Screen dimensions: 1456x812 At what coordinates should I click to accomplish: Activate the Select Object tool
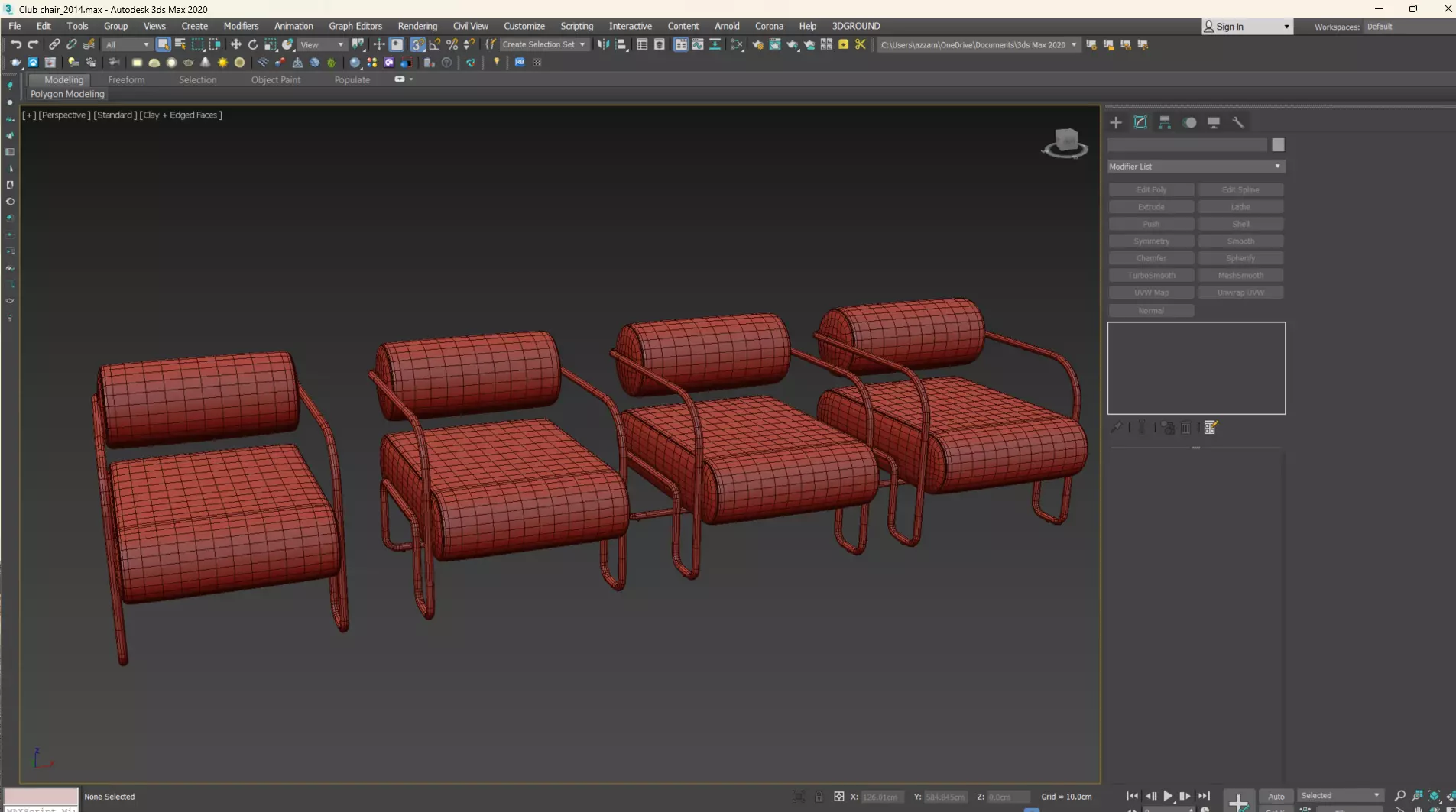click(x=163, y=44)
